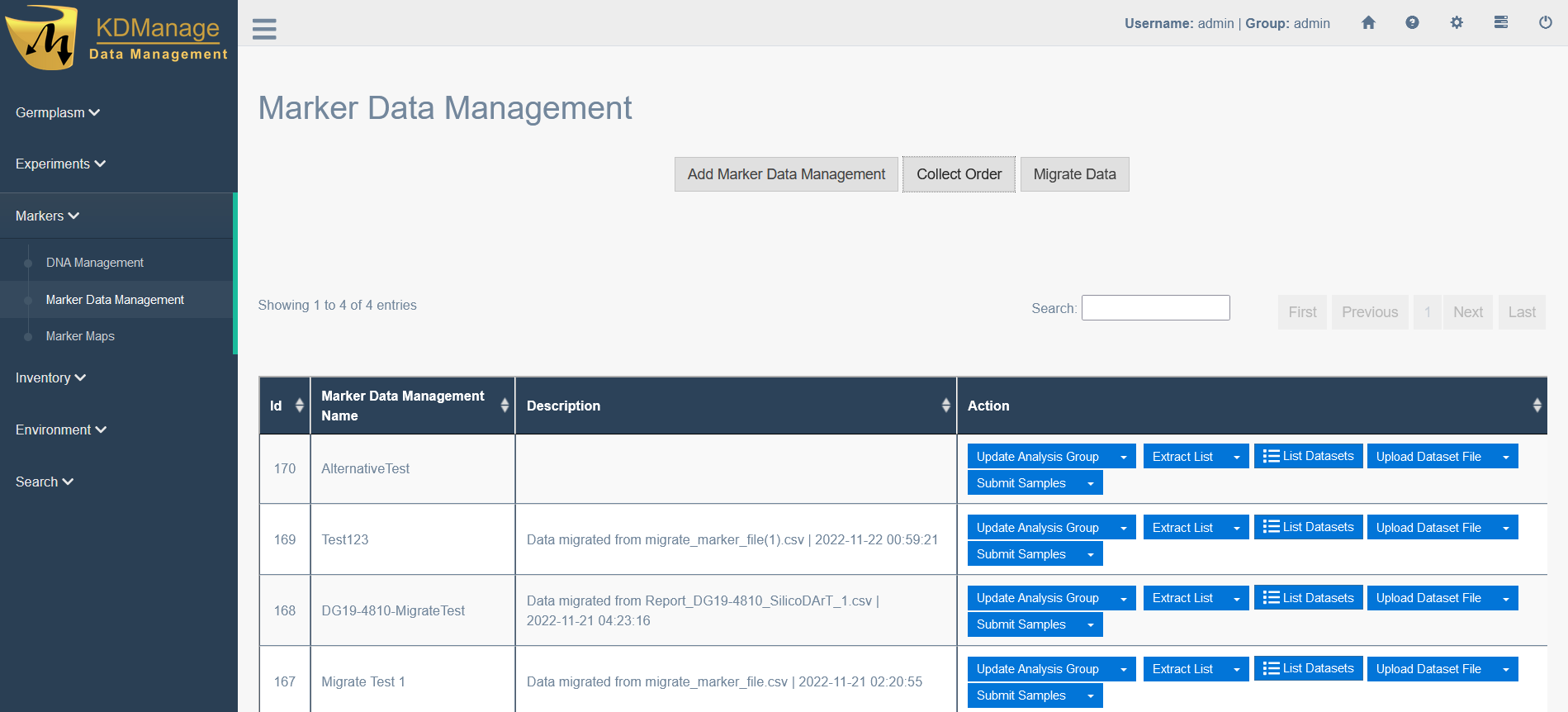Sort table by Id column arrows

click(299, 406)
